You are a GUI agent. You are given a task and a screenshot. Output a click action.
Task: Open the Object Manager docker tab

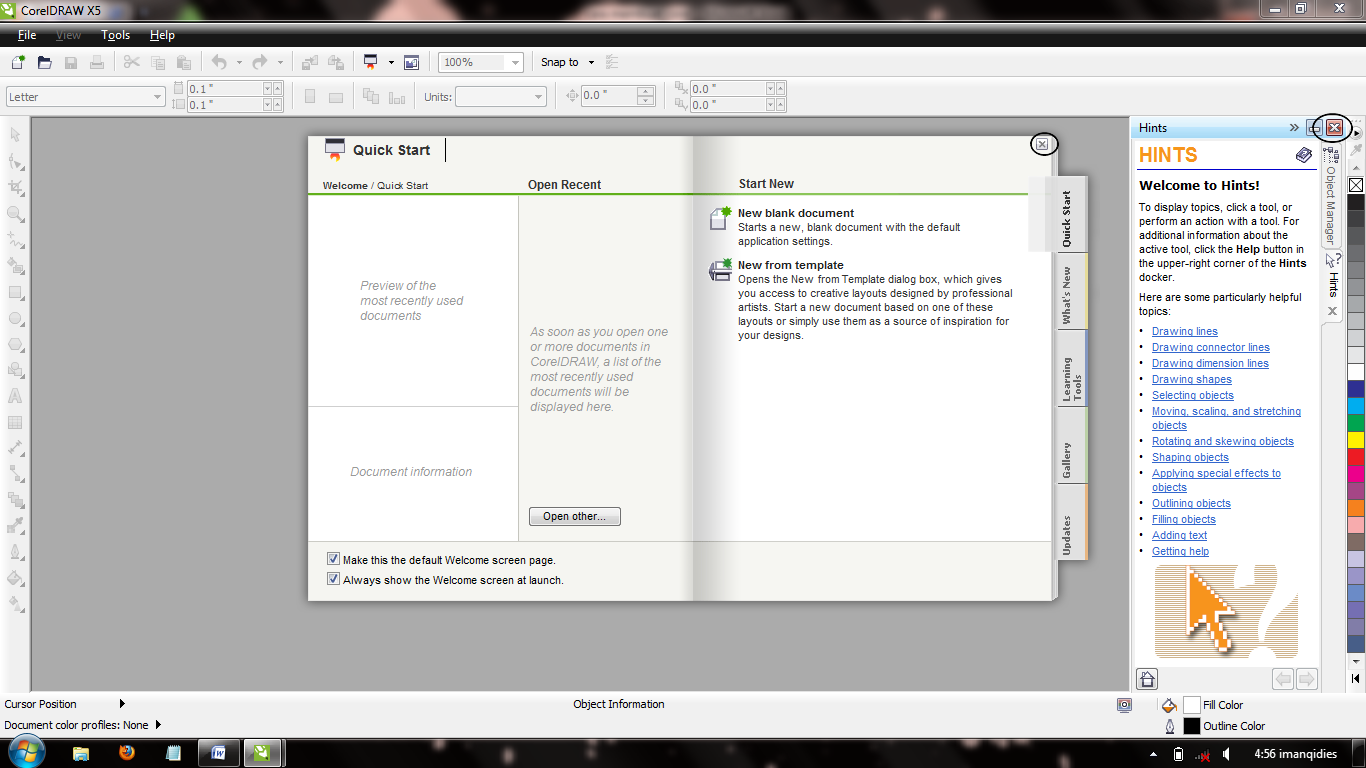[1331, 194]
